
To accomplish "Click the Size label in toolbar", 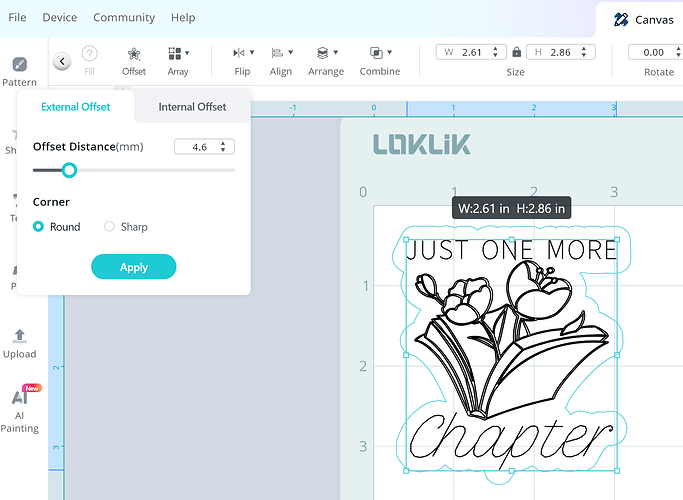I will click(515, 72).
